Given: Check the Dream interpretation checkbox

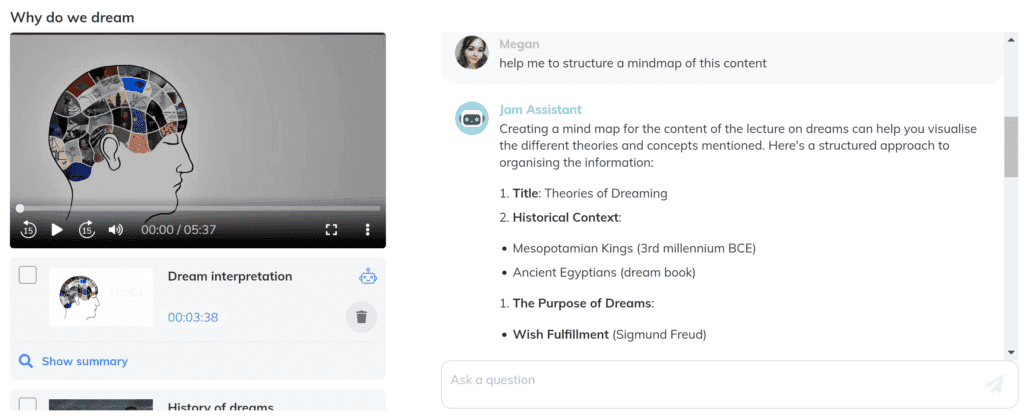Looking at the screenshot, I should click(27, 275).
